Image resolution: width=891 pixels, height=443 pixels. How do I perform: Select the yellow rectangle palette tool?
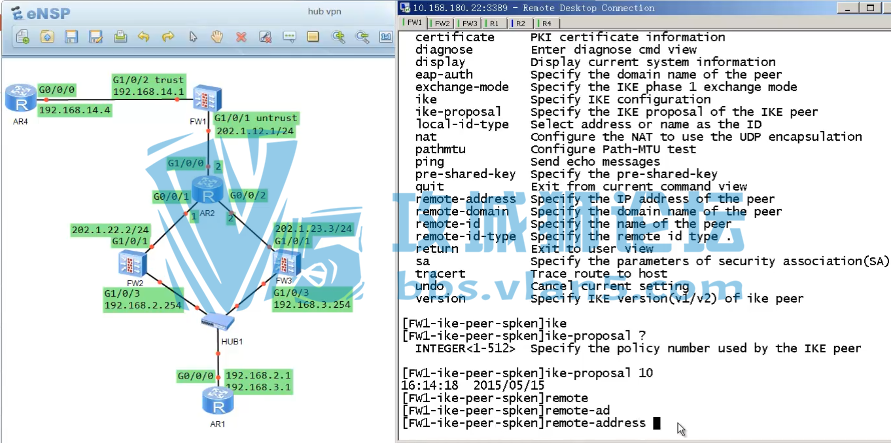coord(313,37)
